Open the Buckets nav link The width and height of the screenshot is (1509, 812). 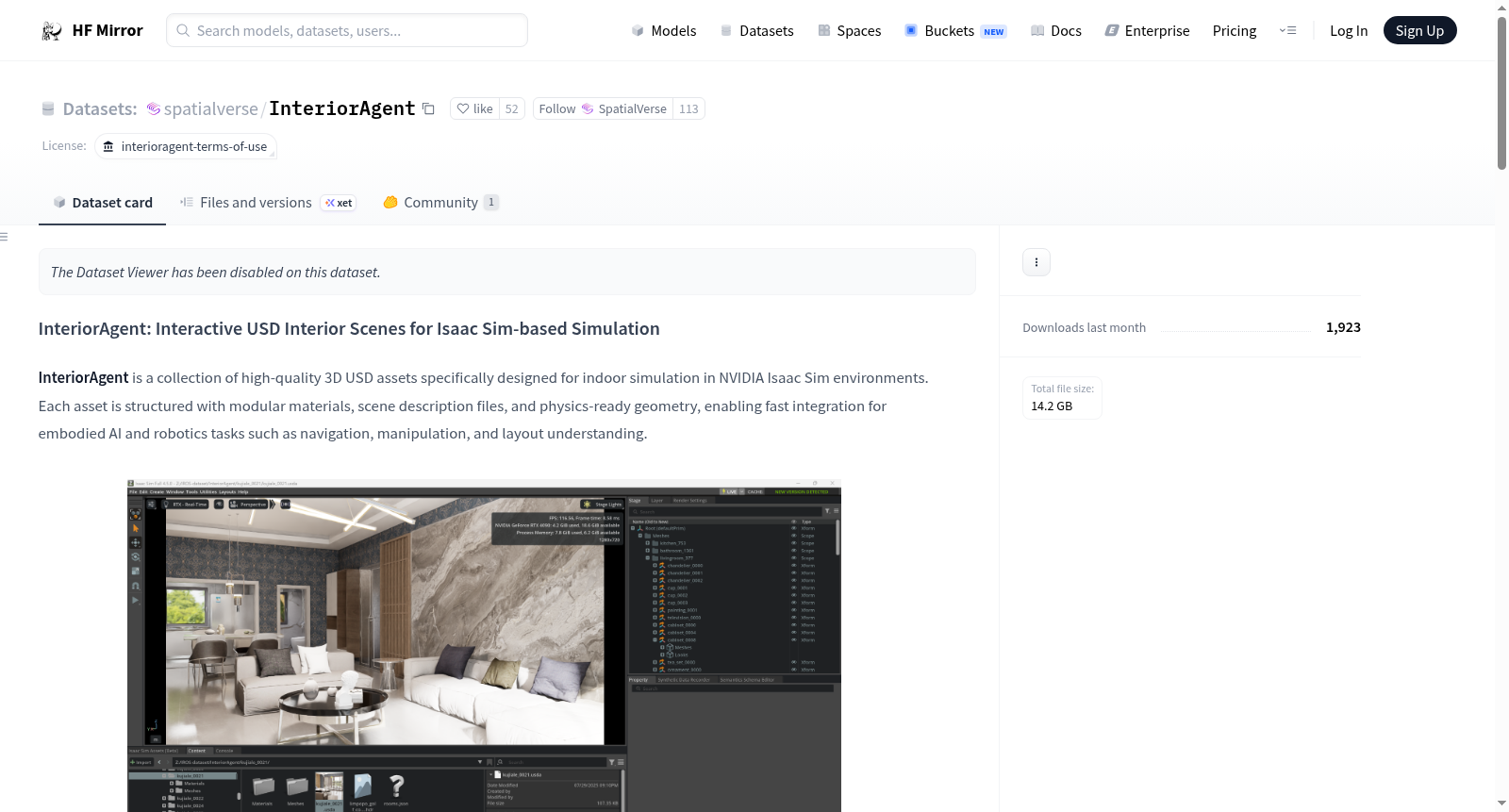click(954, 31)
